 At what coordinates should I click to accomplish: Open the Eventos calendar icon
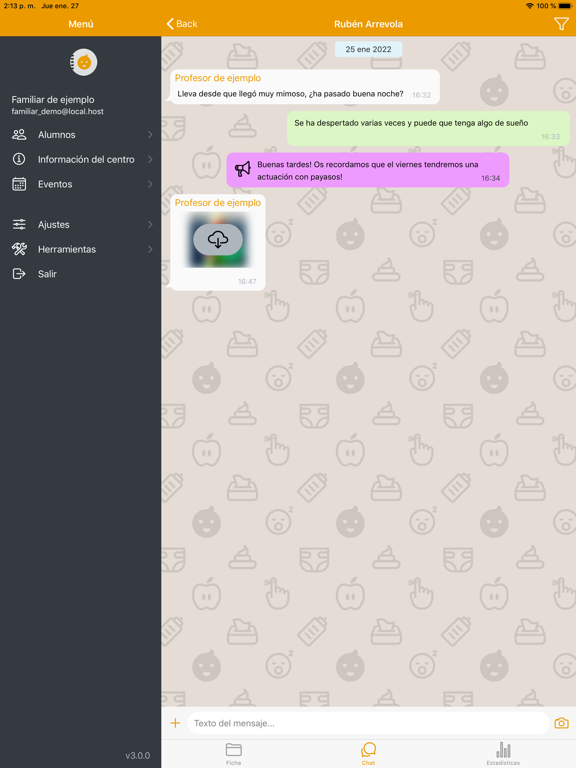(19, 184)
